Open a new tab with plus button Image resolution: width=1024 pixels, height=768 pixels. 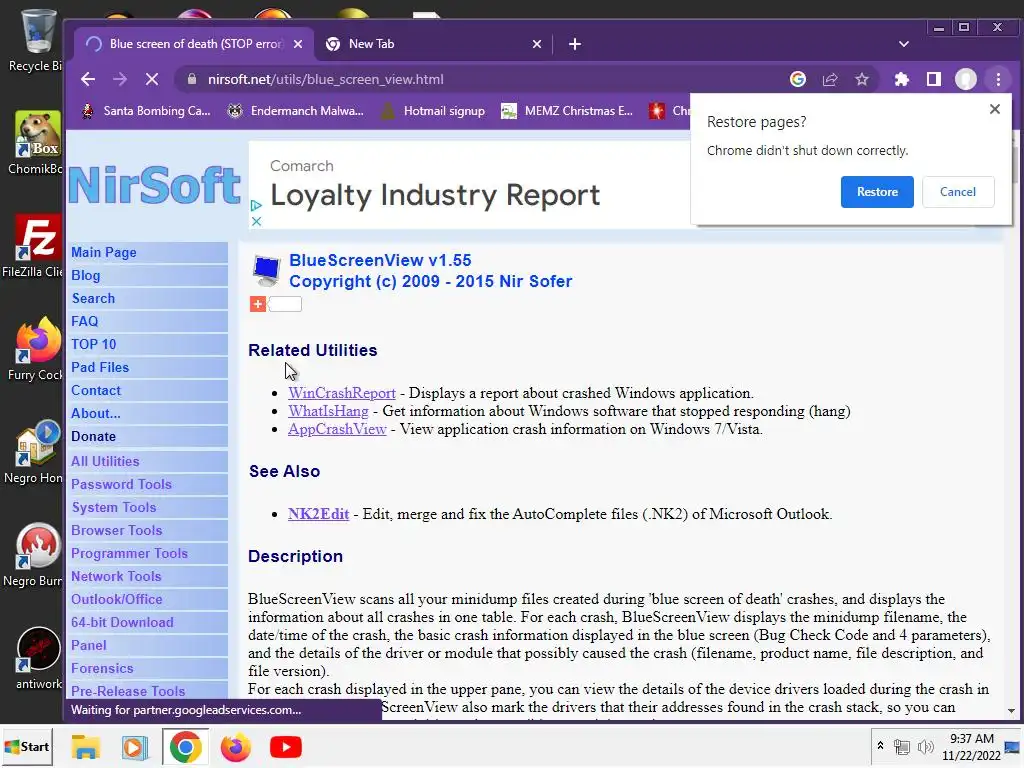tap(575, 44)
